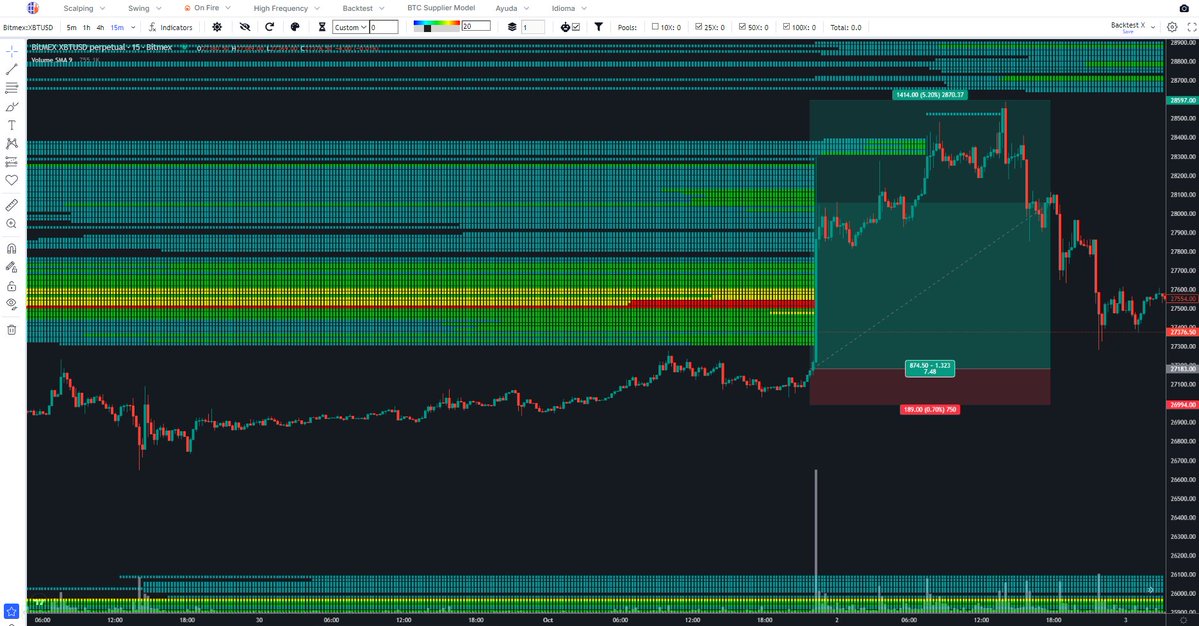Image resolution: width=1199 pixels, height=626 pixels.
Task: Click the hourglass time range icon
Action: click(x=322, y=27)
